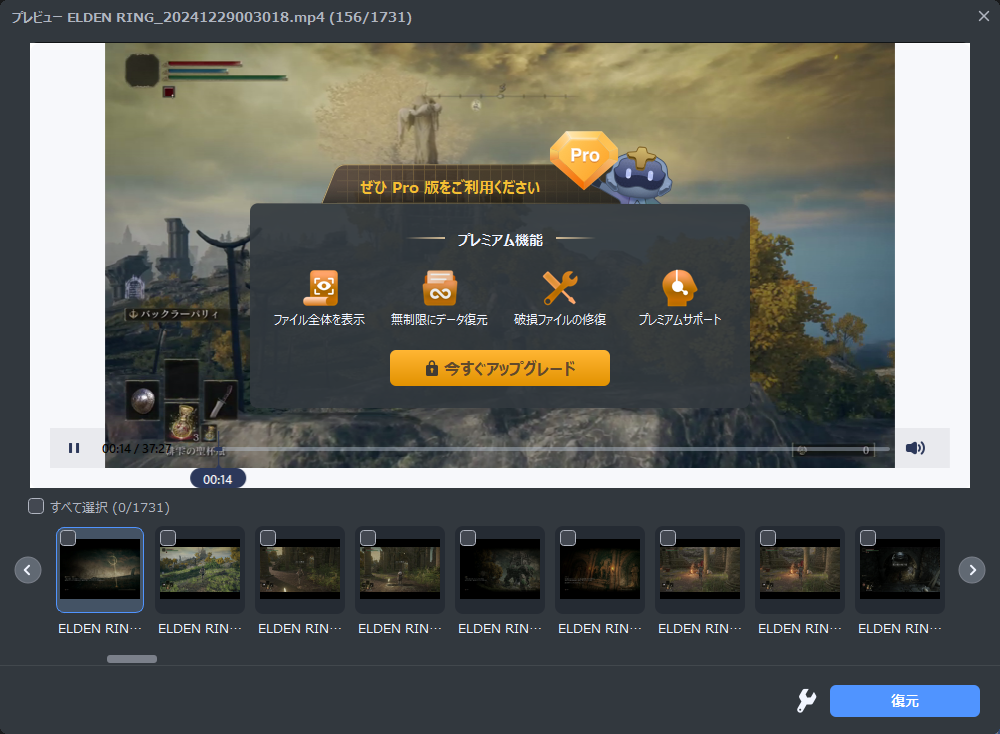Click the thumbnail strip horizontal scrollbar
The height and width of the screenshot is (734, 1000).
pyautogui.click(x=132, y=659)
